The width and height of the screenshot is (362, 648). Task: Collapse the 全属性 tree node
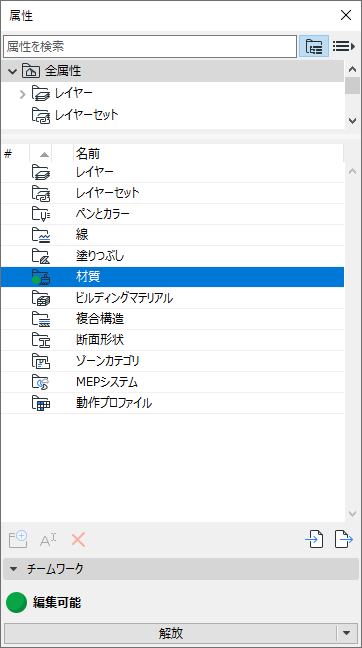[12, 71]
